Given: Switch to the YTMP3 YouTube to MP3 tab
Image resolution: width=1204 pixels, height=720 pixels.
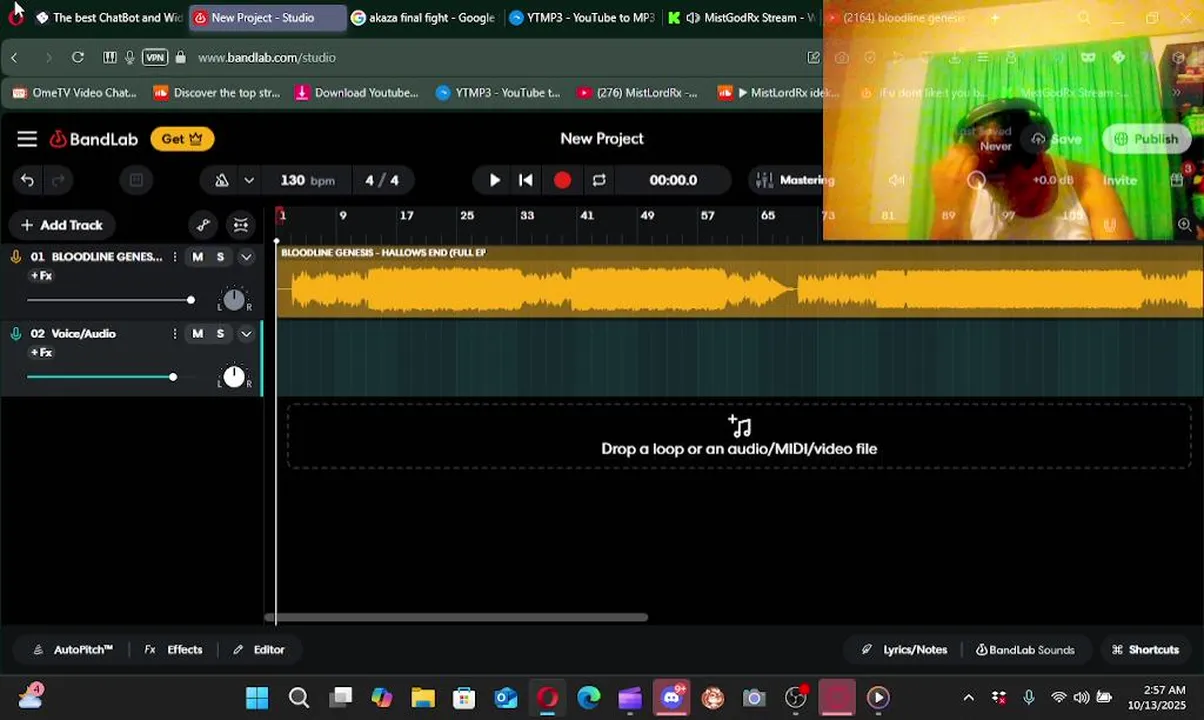Looking at the screenshot, I should click(x=581, y=18).
